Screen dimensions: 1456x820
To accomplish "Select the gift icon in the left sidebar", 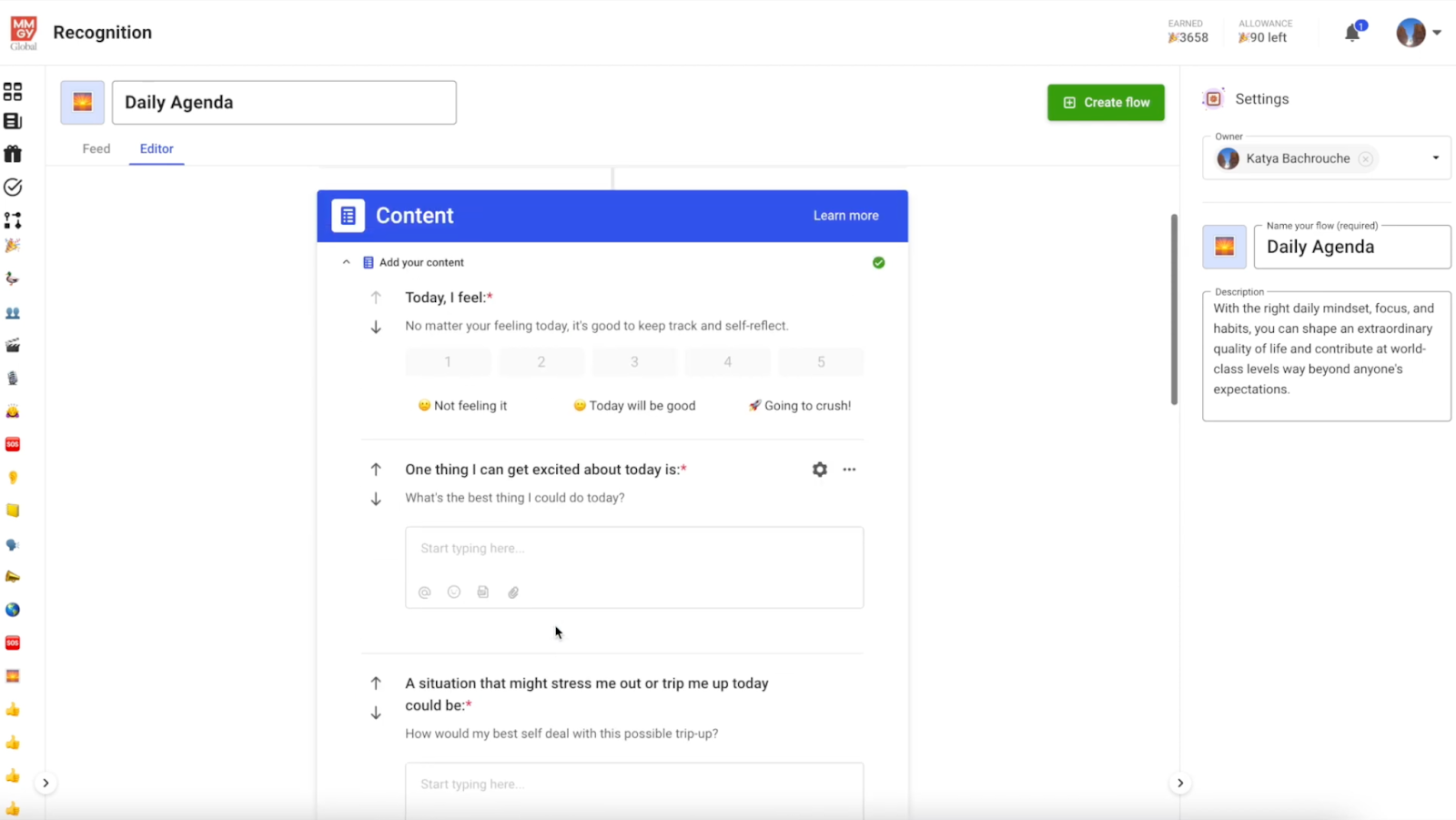I will click(x=13, y=153).
